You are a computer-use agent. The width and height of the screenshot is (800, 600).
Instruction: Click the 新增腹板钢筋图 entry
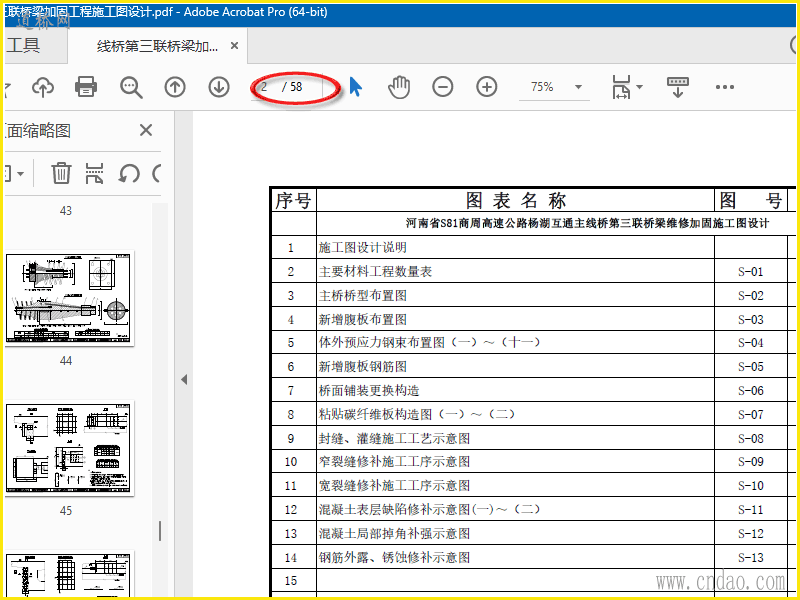point(362,366)
